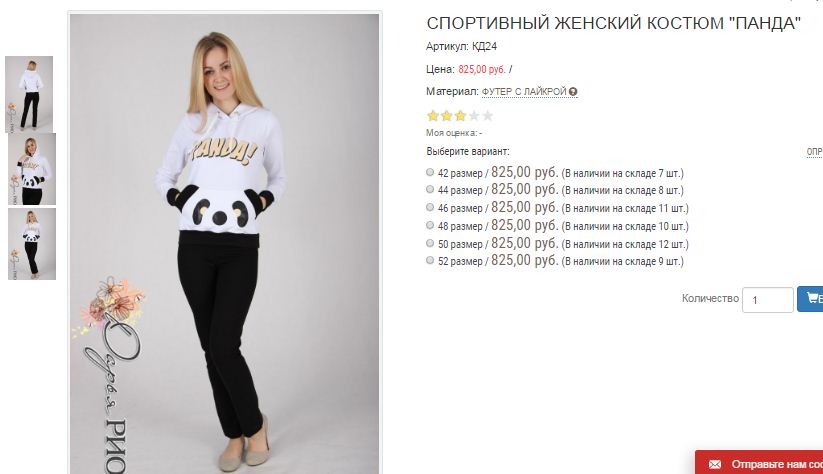823x474 pixels.
Task: Pick the 48 размер radio option
Action: click(430, 225)
